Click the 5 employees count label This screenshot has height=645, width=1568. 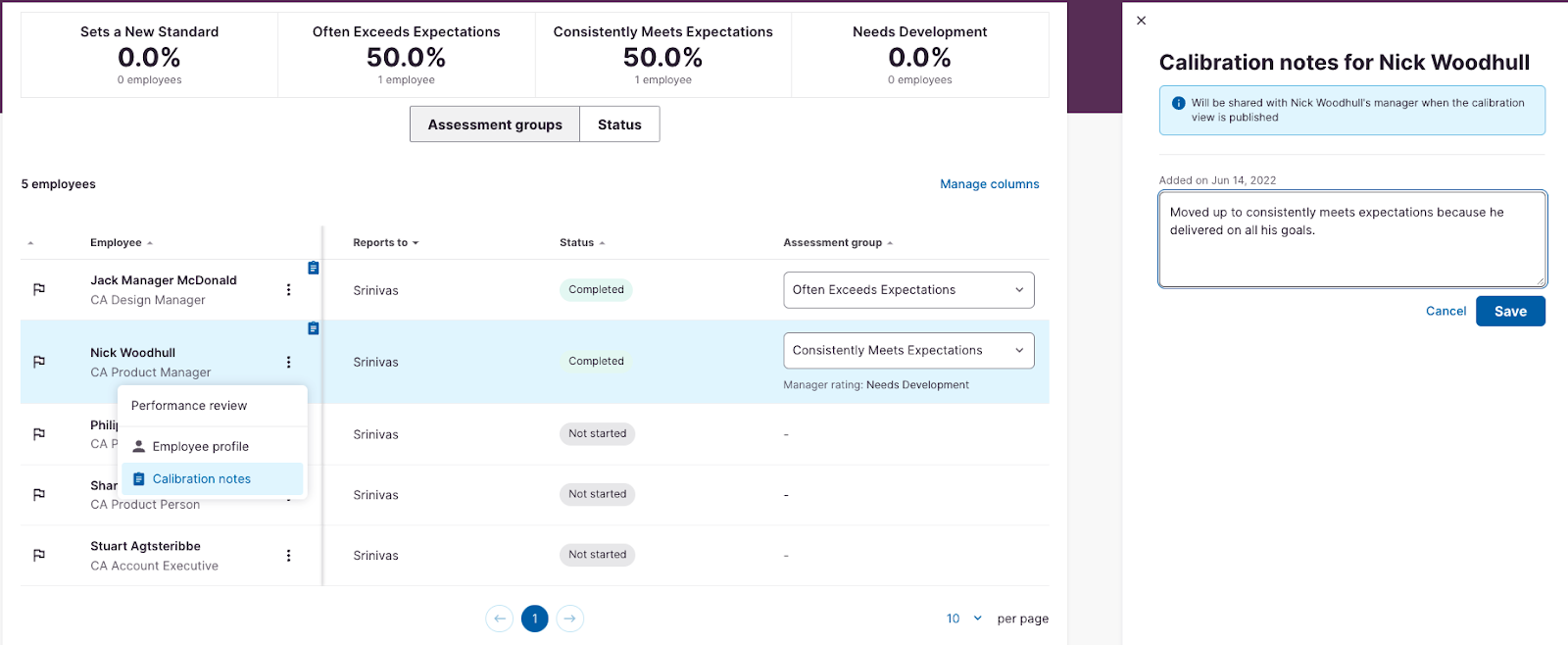(59, 184)
